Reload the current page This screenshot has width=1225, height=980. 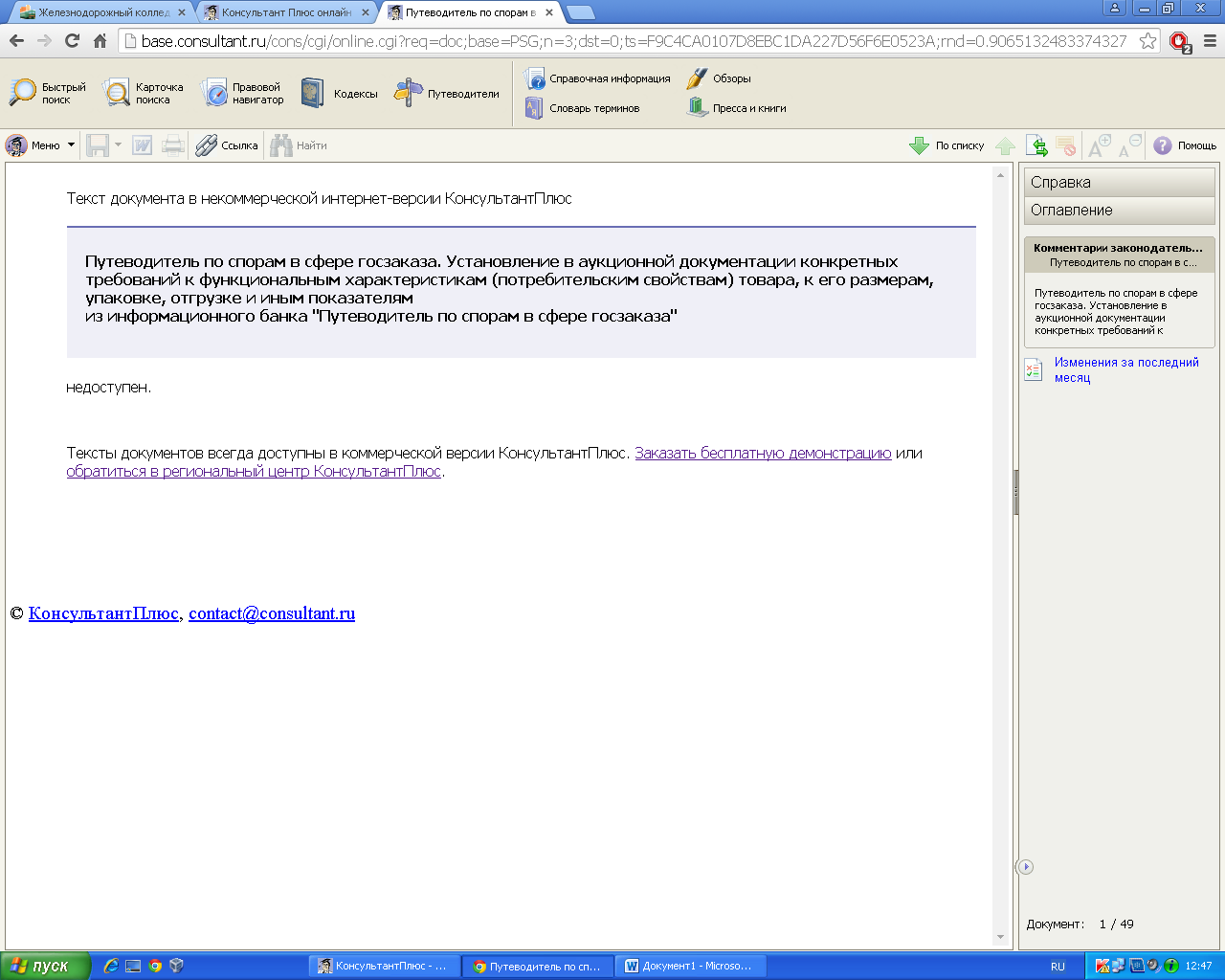click(72, 41)
